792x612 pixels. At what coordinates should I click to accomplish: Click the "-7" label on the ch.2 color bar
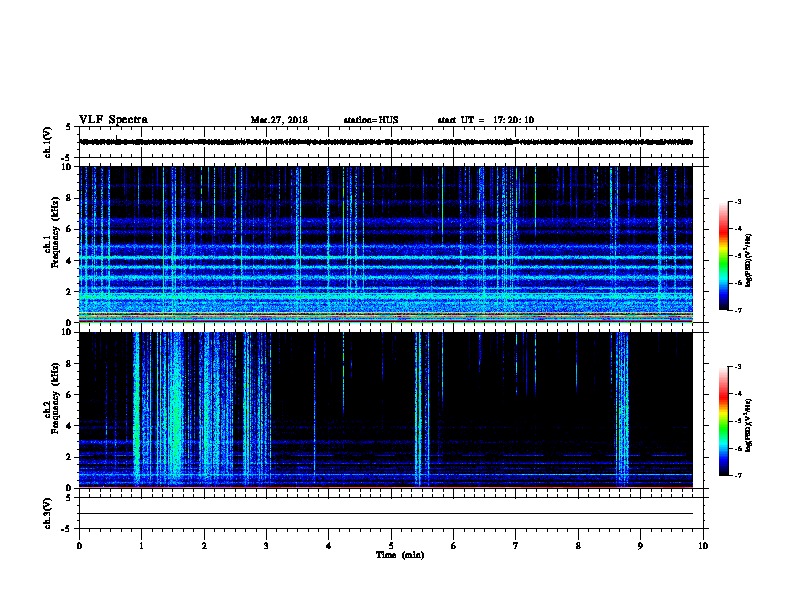click(x=737, y=476)
